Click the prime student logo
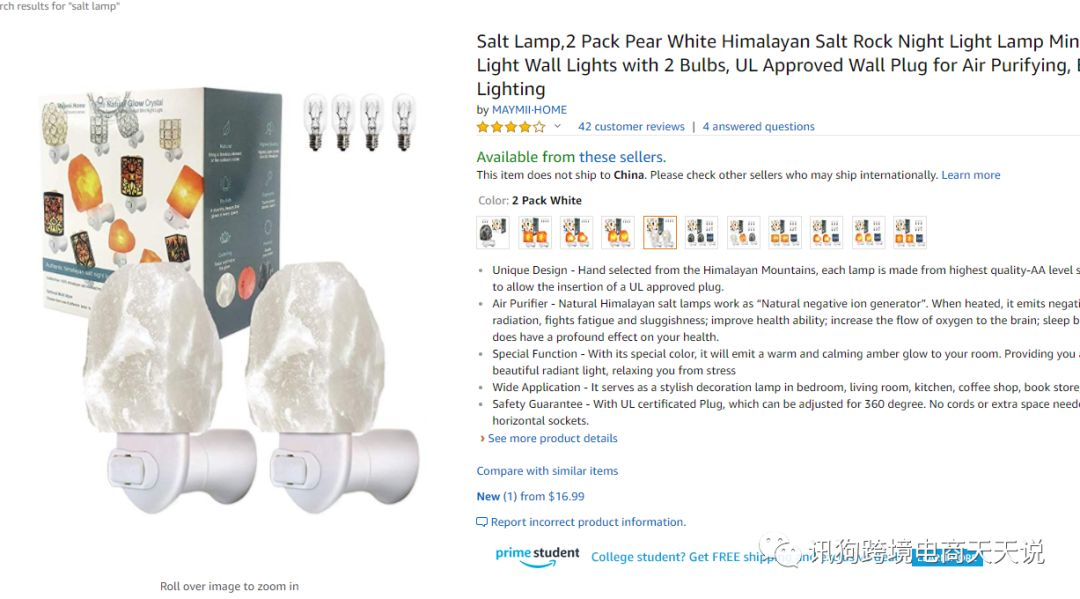Viewport: 1080px width, 599px height. [537, 556]
